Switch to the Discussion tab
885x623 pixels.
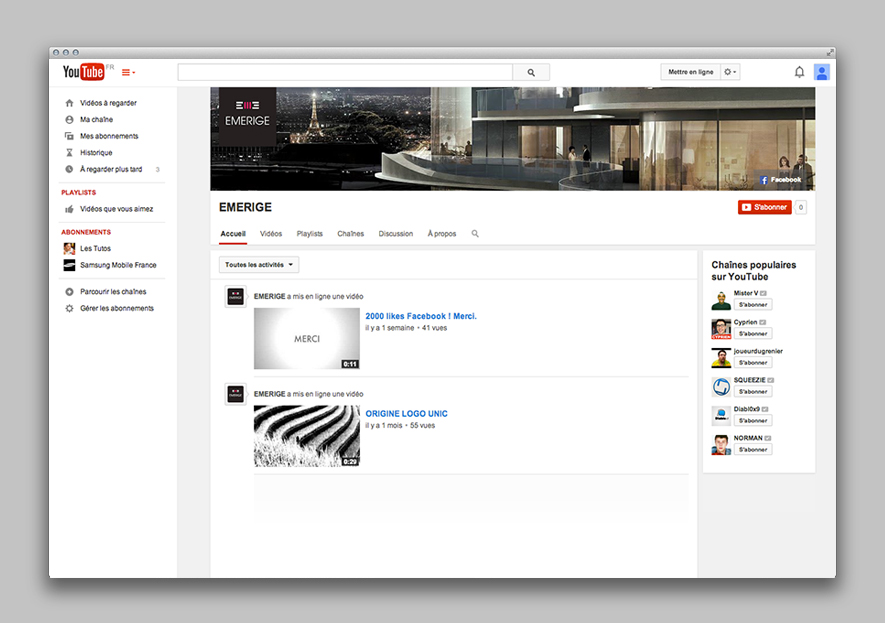coord(396,234)
